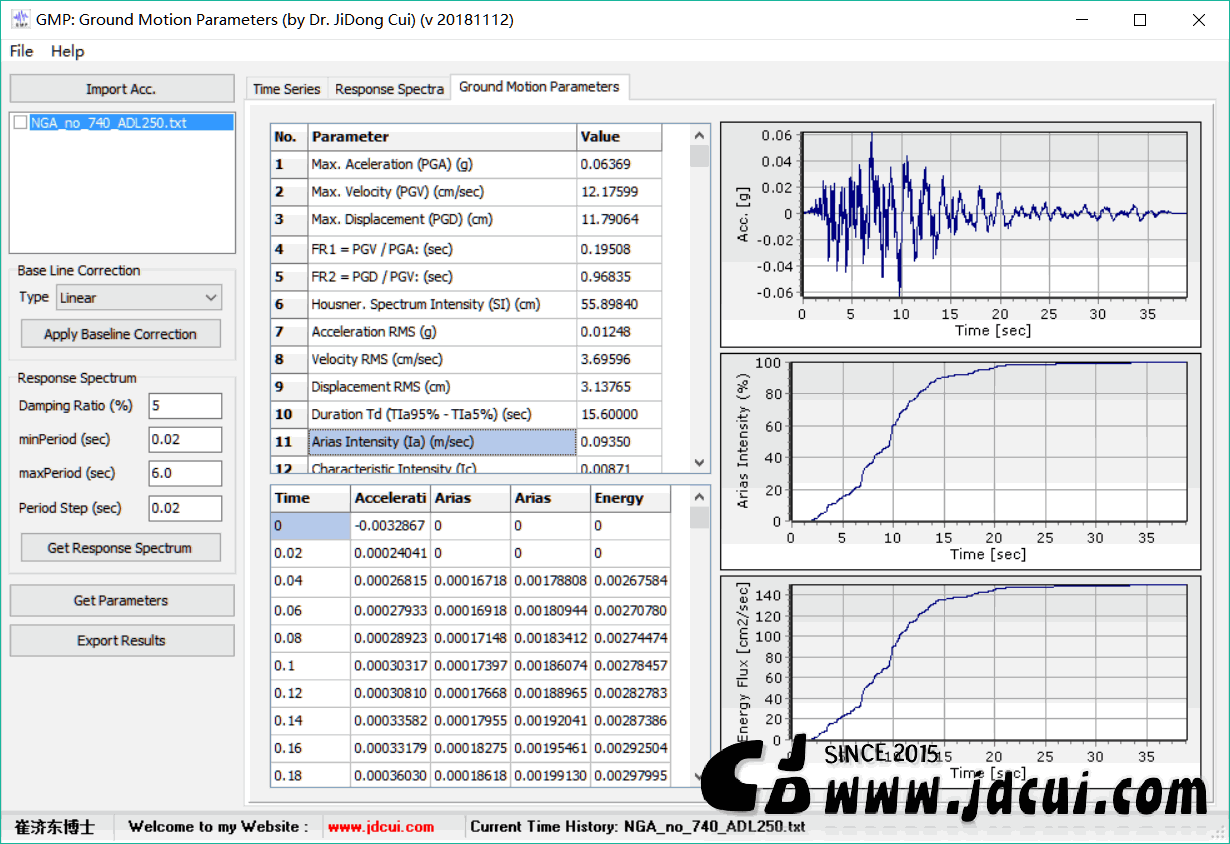This screenshot has height=844, width=1230.
Task: Click the Energy column header
Action: [x=631, y=498]
